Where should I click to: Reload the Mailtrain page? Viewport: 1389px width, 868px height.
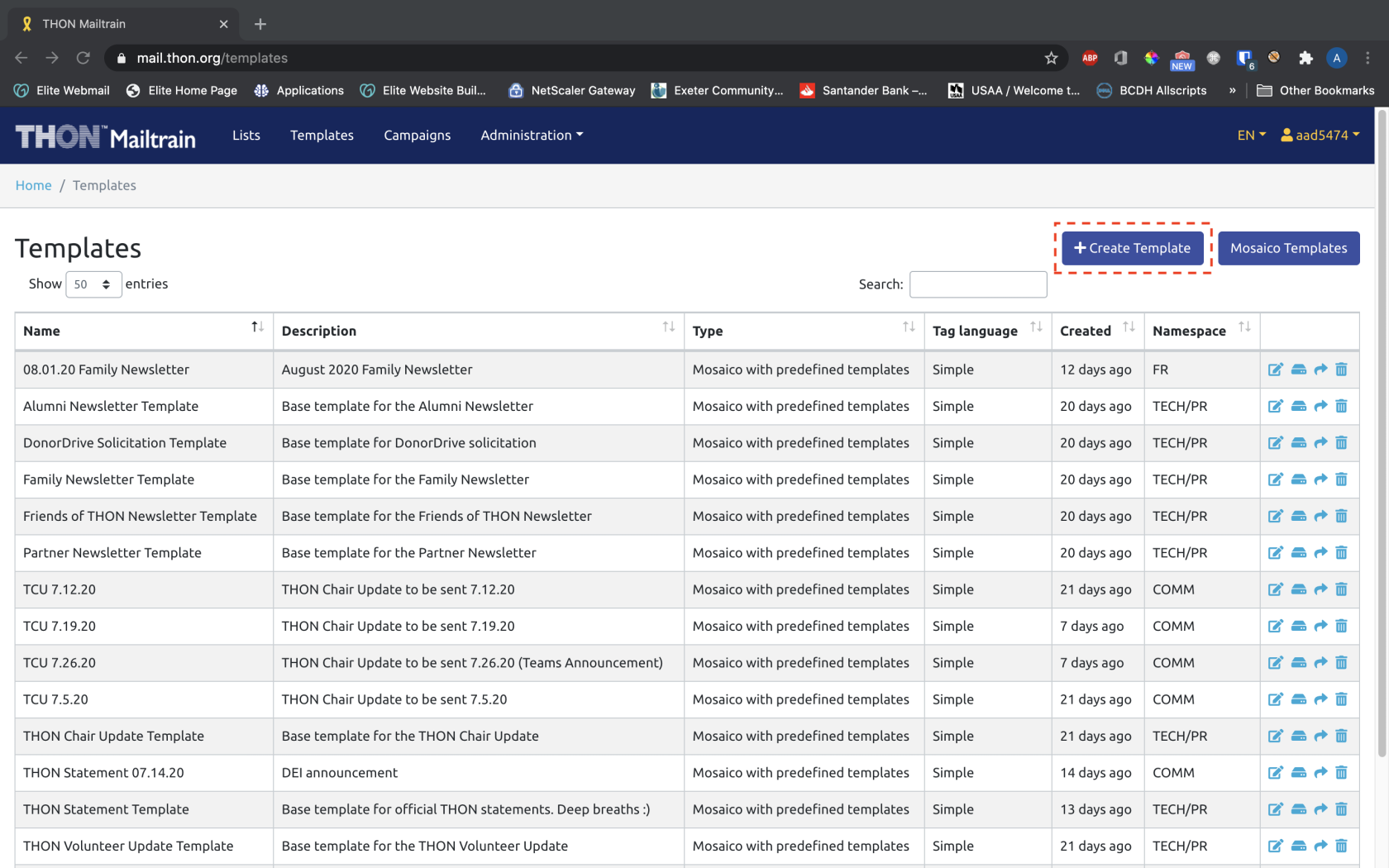tap(83, 58)
